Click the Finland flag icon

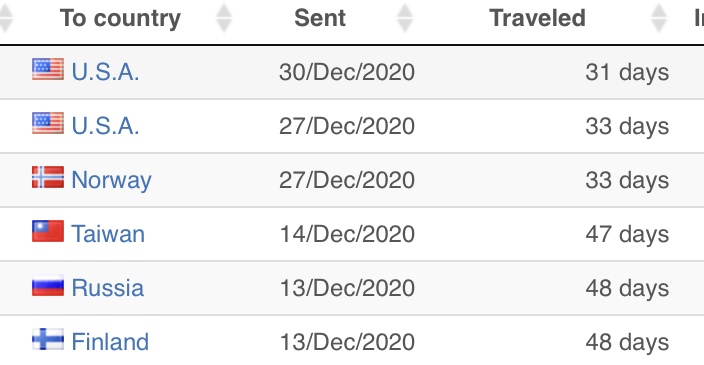[x=48, y=339]
